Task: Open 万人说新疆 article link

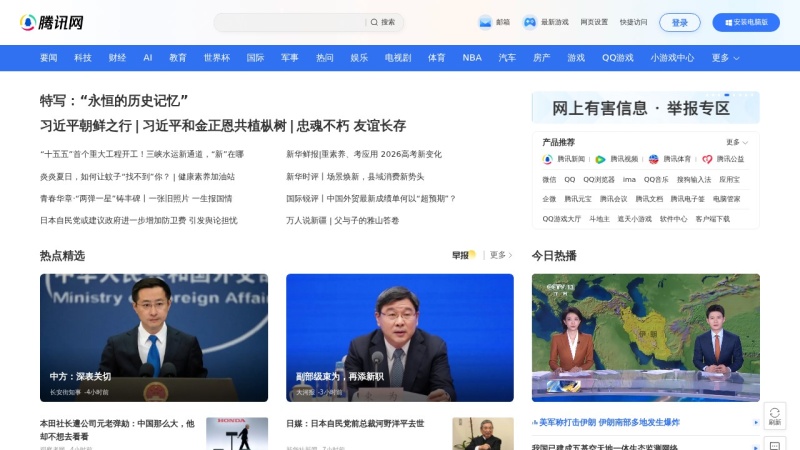Action: (x=342, y=220)
